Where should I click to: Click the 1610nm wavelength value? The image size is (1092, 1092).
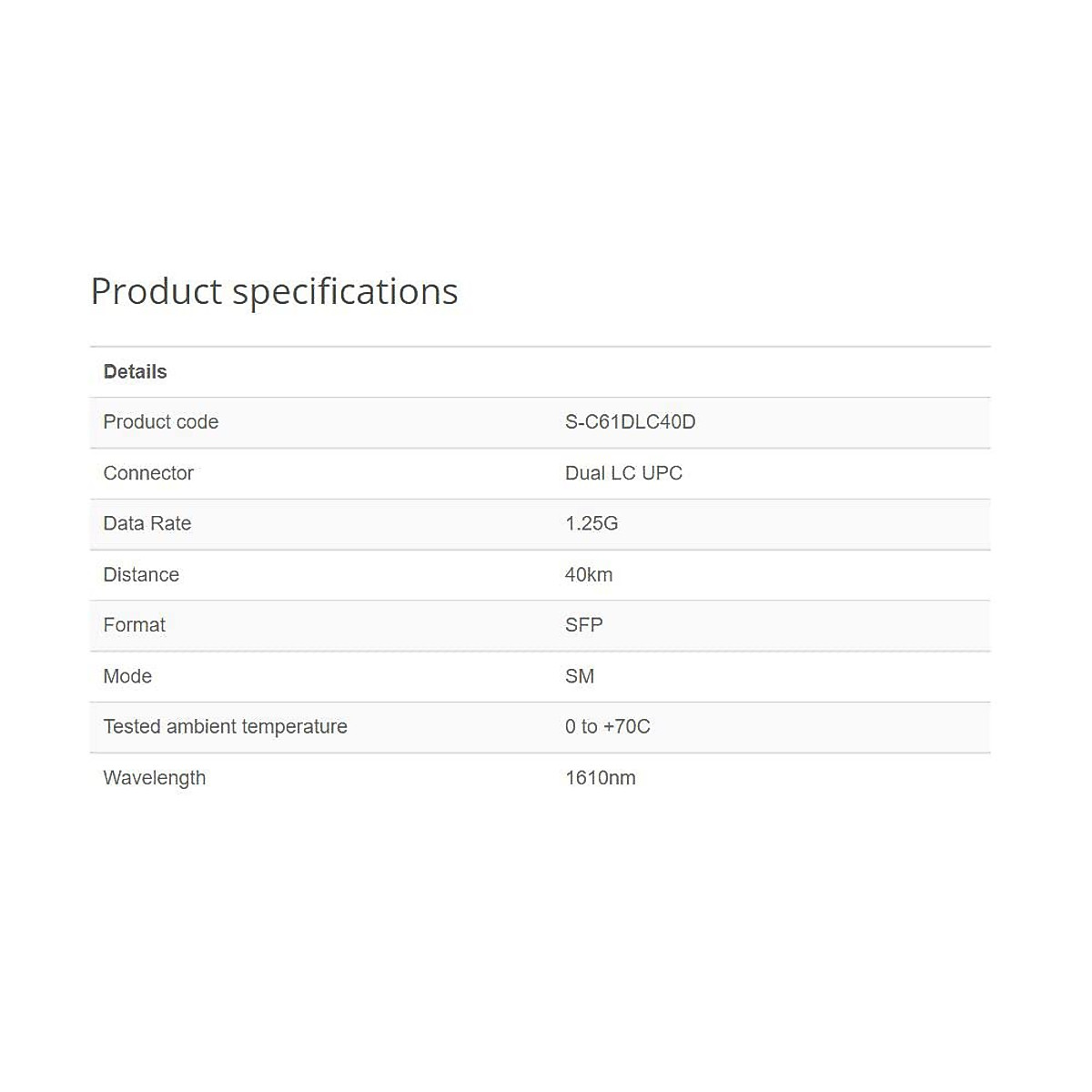coord(600,778)
